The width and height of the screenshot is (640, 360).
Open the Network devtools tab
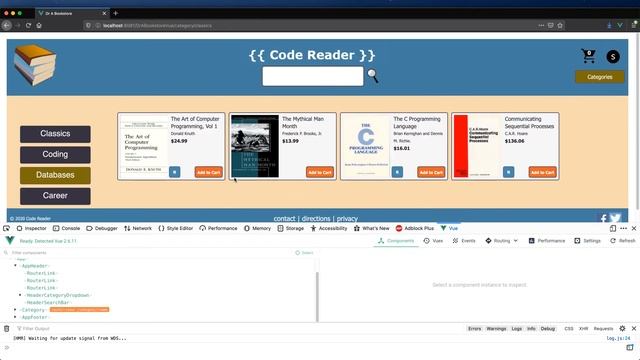(x=138, y=228)
